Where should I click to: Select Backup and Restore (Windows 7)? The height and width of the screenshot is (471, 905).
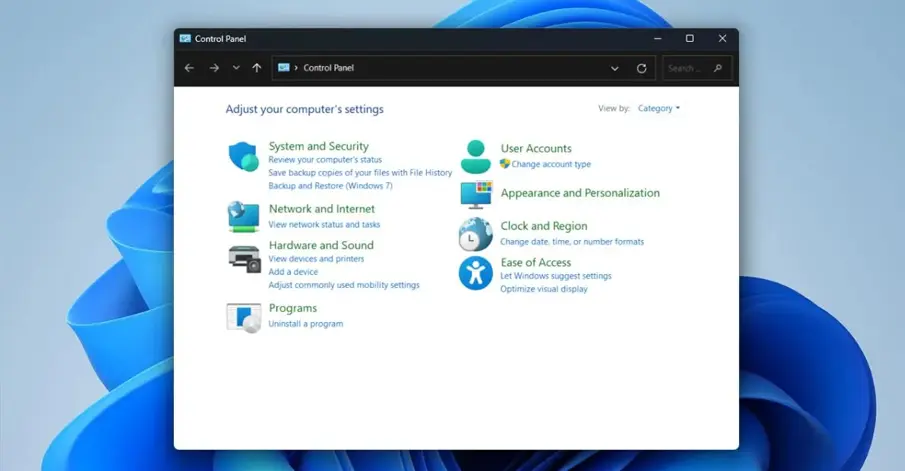point(330,186)
